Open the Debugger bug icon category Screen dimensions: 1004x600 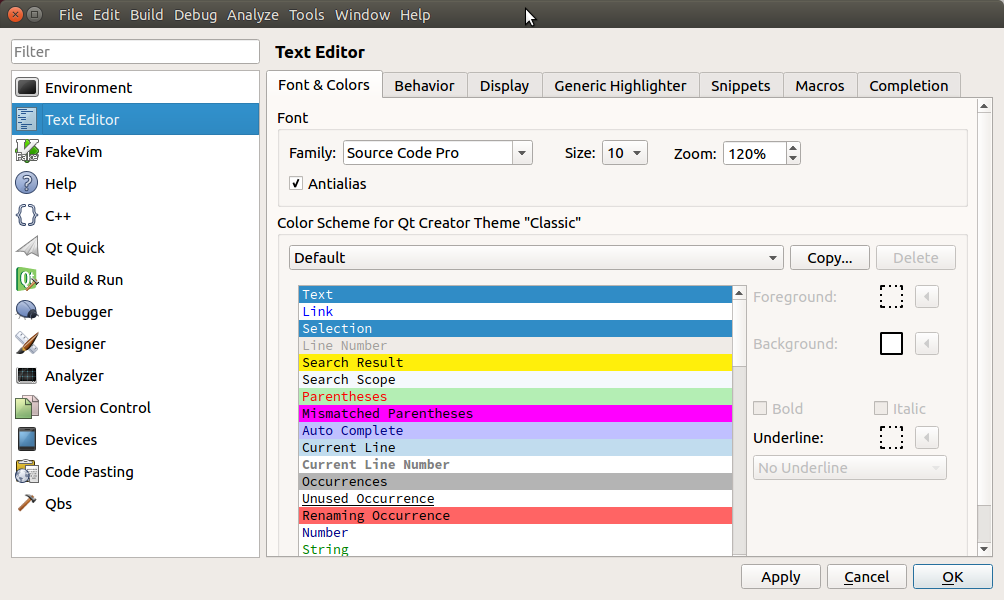[27, 312]
